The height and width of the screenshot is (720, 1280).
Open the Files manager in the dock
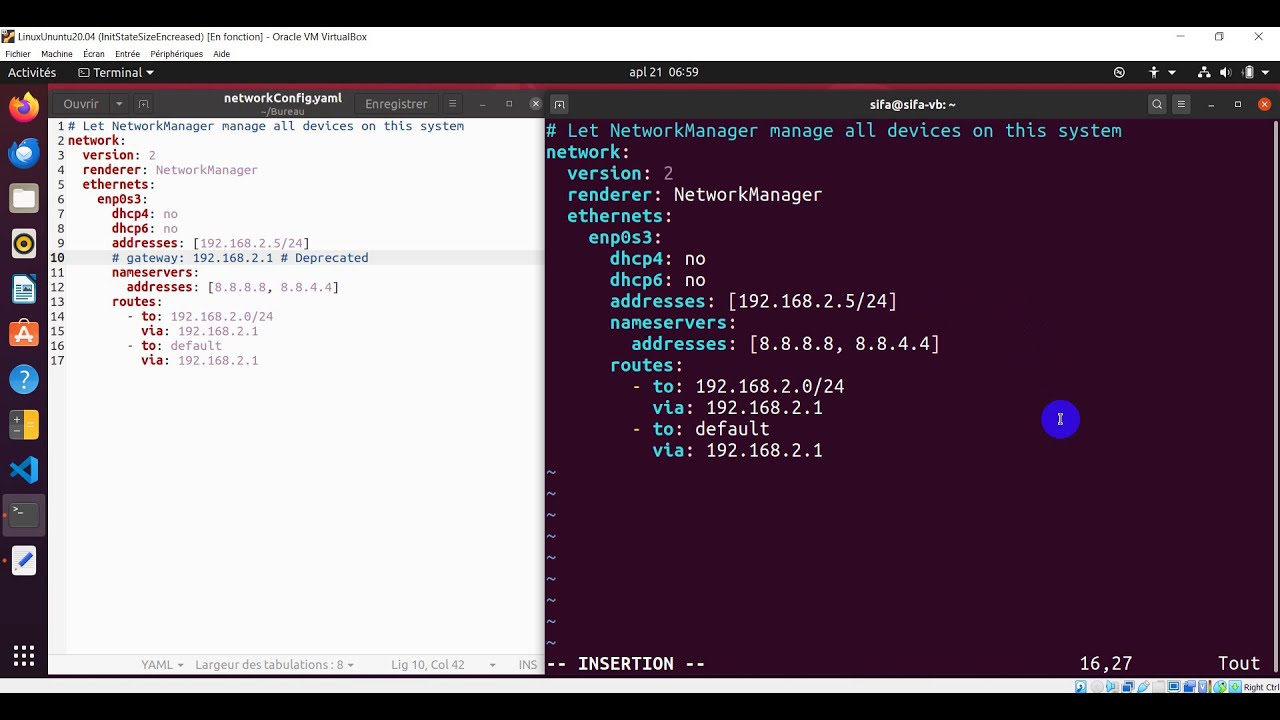[x=24, y=198]
